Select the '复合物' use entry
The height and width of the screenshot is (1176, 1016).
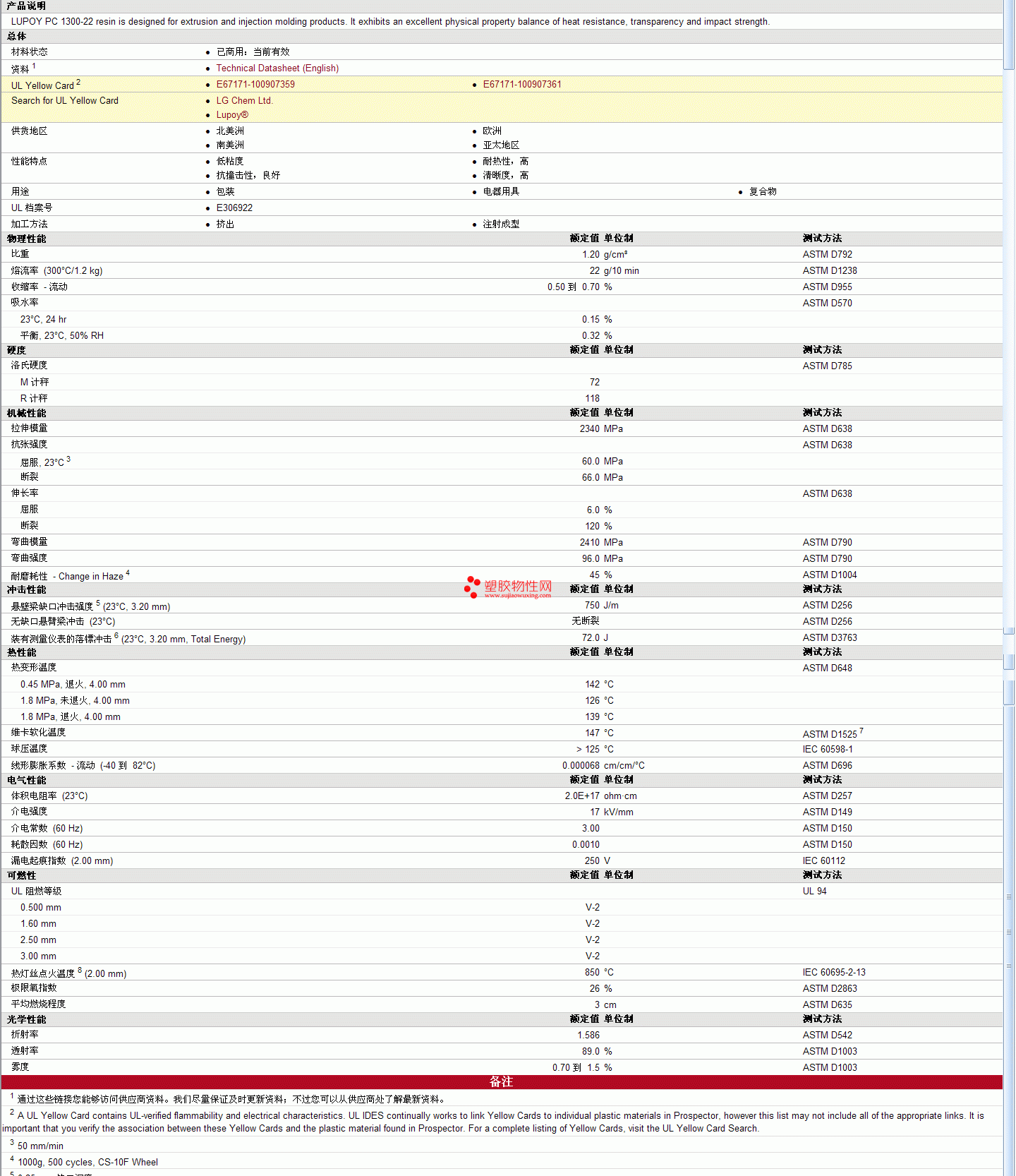point(763,192)
